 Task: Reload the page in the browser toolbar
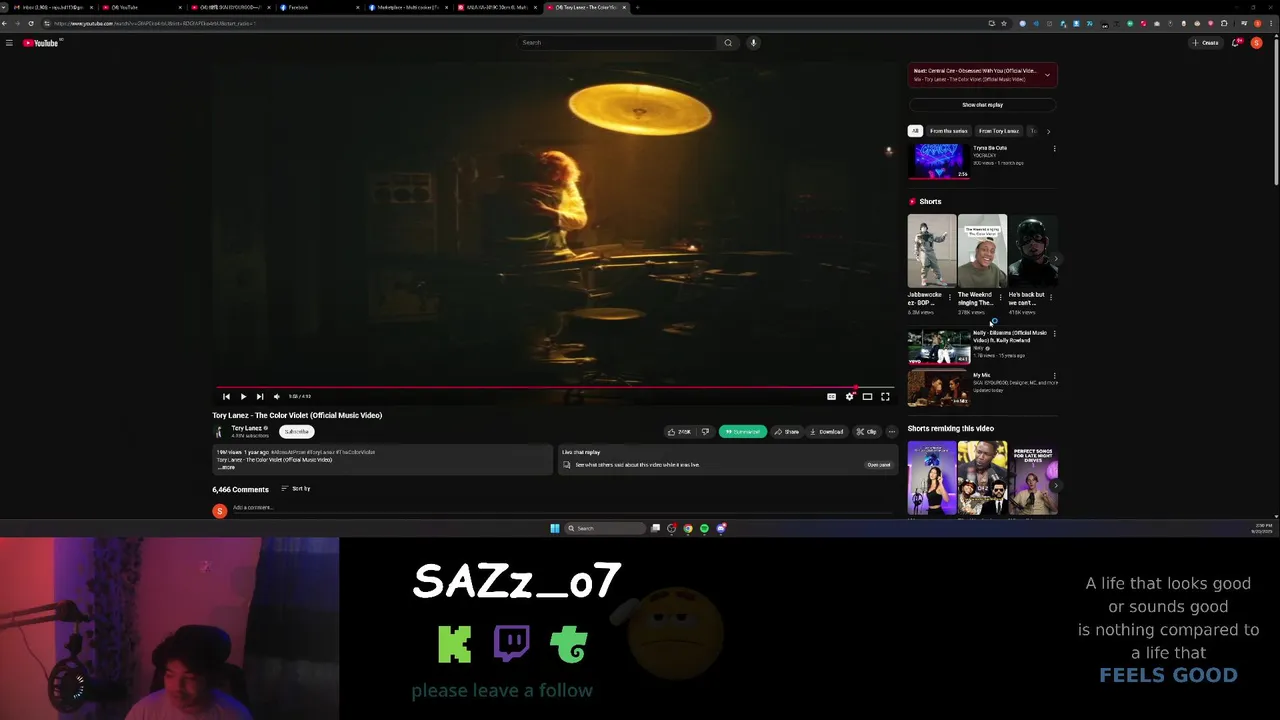pos(31,23)
